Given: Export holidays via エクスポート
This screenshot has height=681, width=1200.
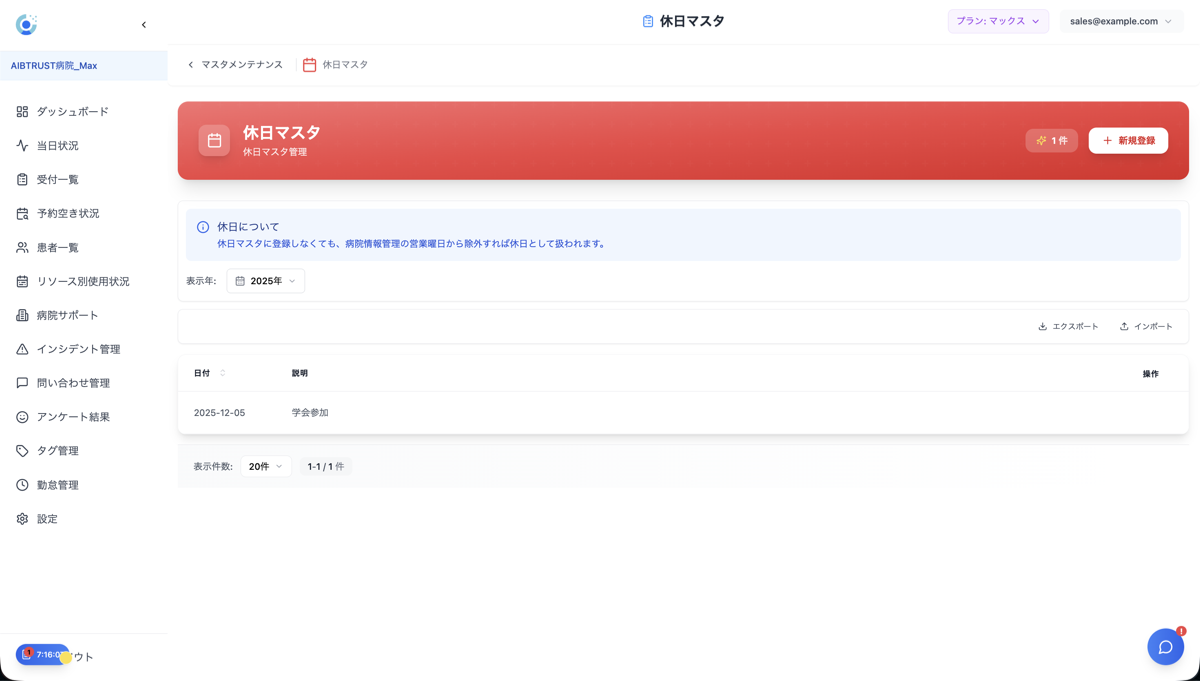Looking at the screenshot, I should [1068, 325].
